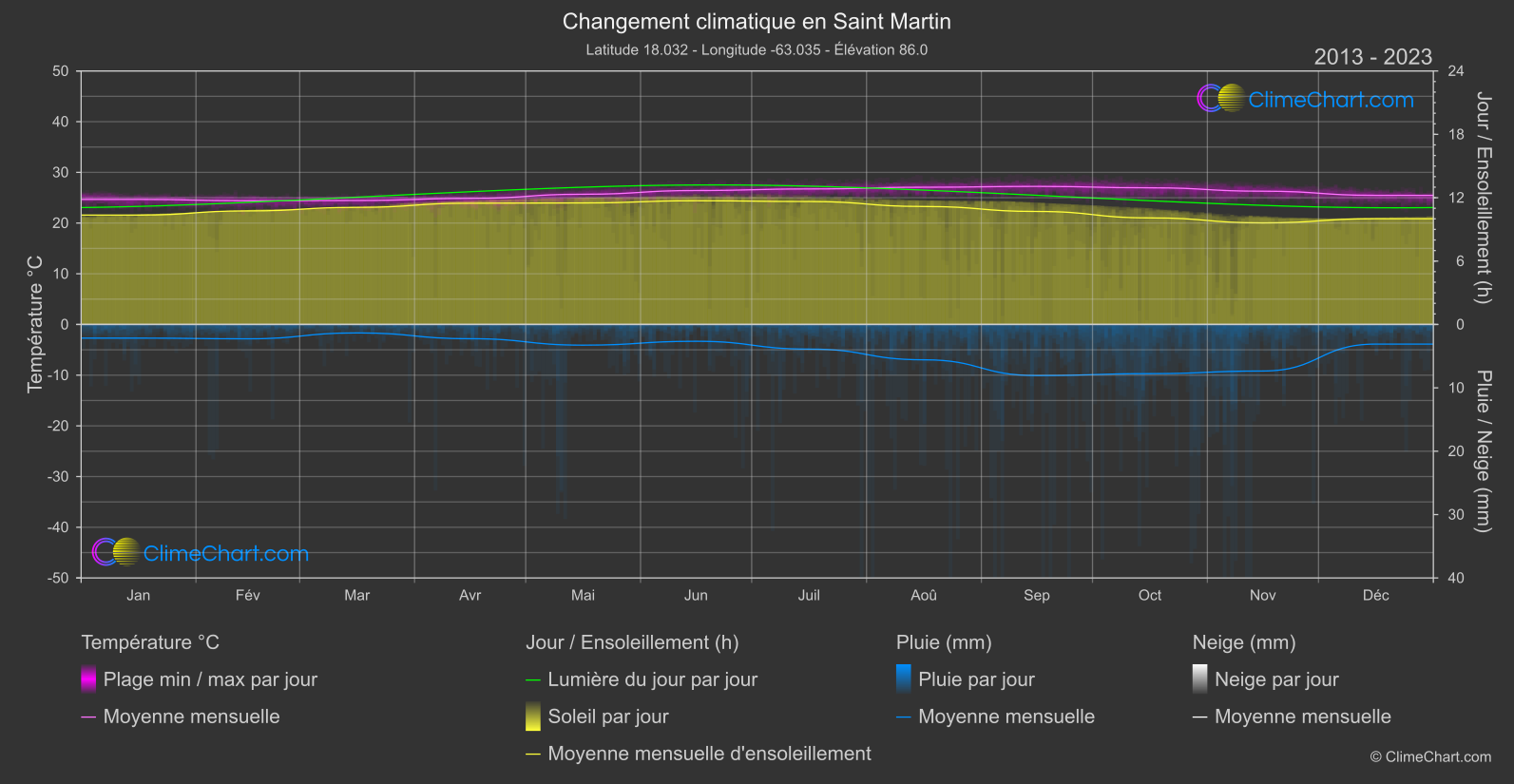Click the 'Aoû' month axis label
Screen dimensions: 1514x784
tap(924, 595)
